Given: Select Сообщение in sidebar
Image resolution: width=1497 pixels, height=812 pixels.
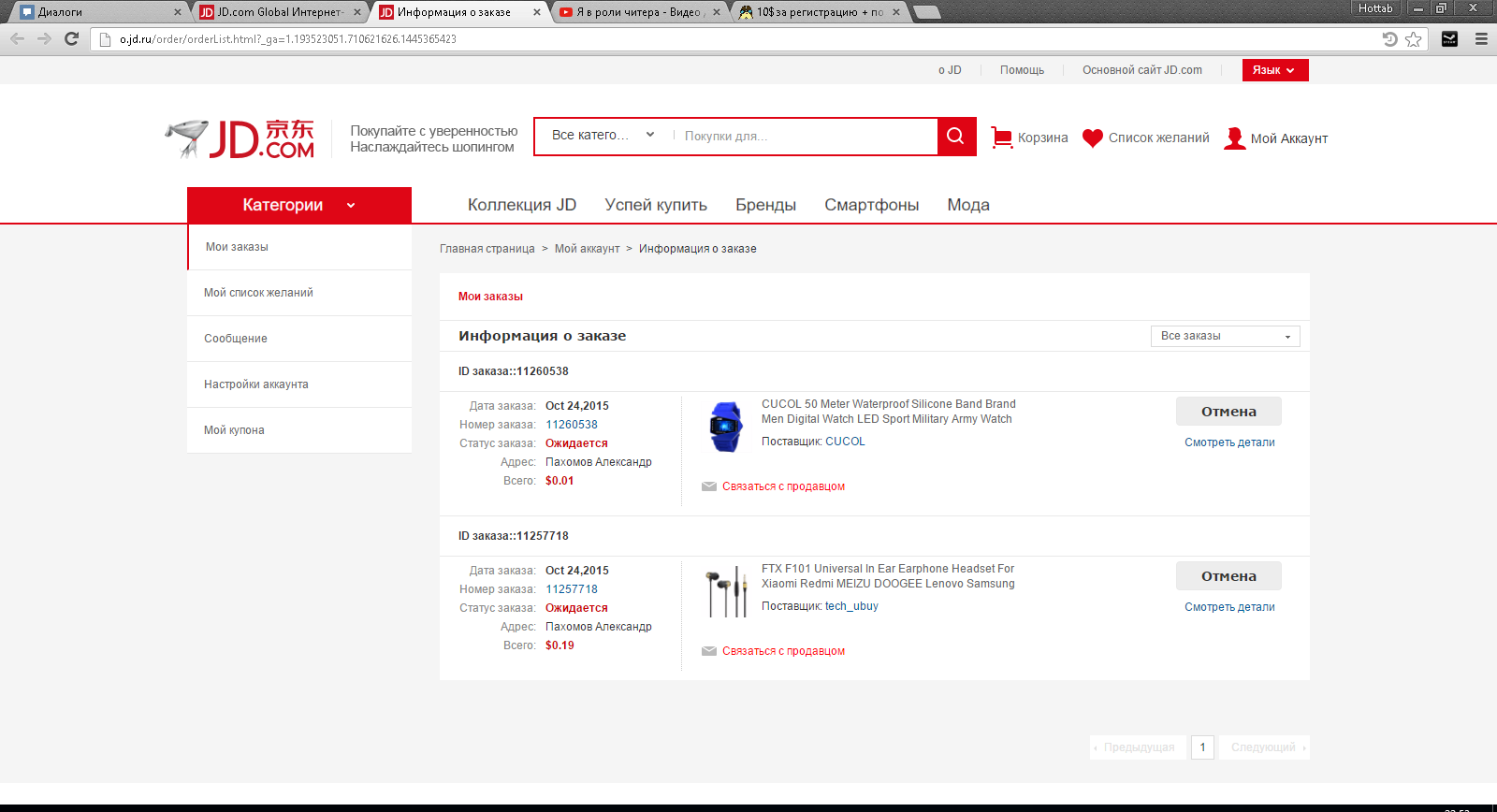Looking at the screenshot, I should point(299,339).
